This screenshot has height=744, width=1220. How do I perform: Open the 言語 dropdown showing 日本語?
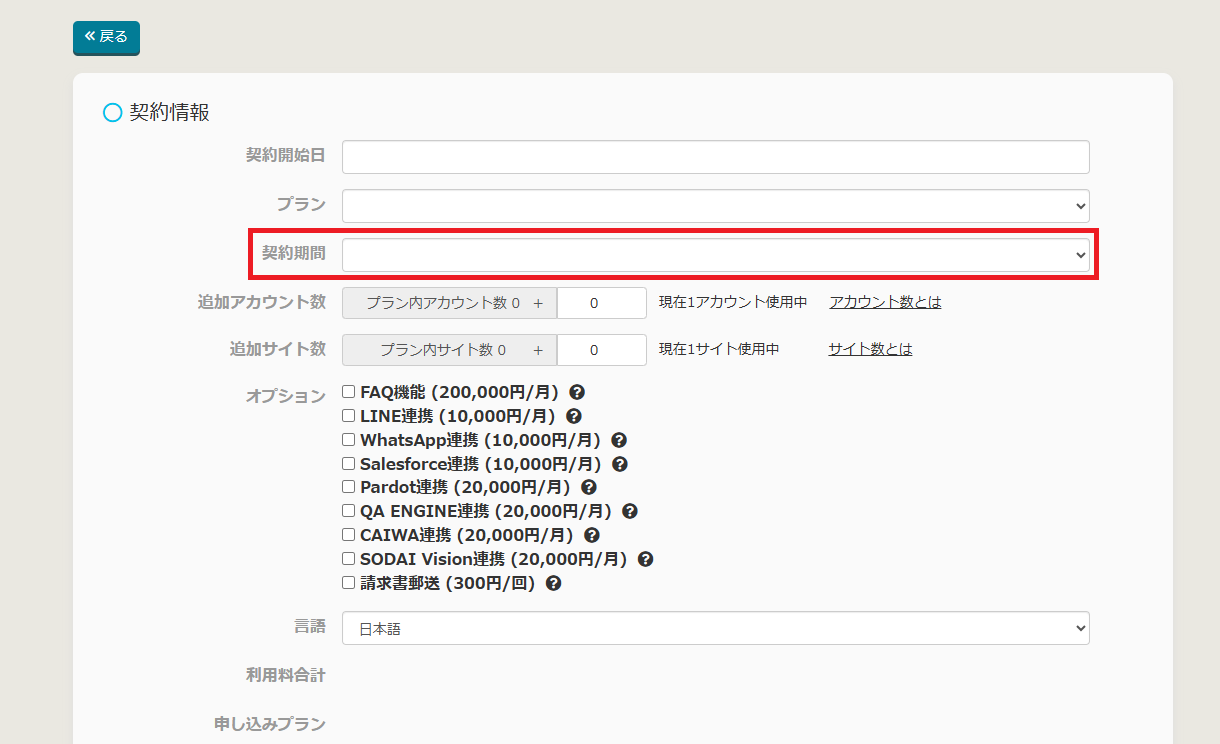tap(715, 629)
